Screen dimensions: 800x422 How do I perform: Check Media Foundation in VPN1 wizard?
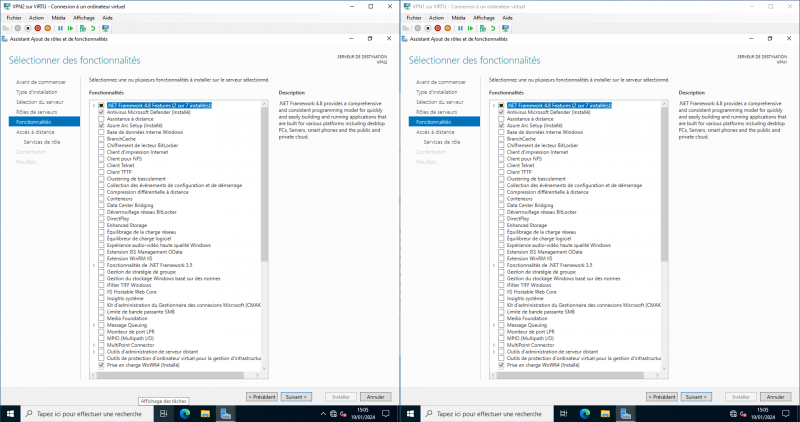(501, 318)
